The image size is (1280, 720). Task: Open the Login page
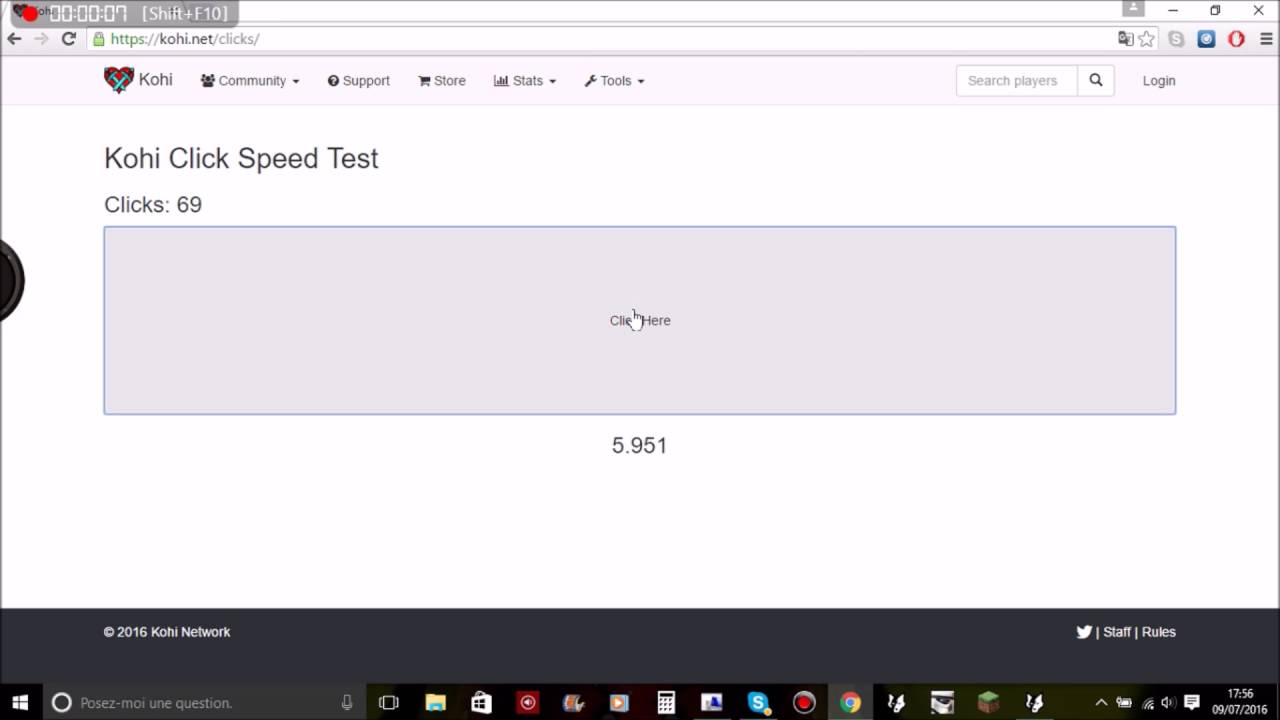[1159, 81]
